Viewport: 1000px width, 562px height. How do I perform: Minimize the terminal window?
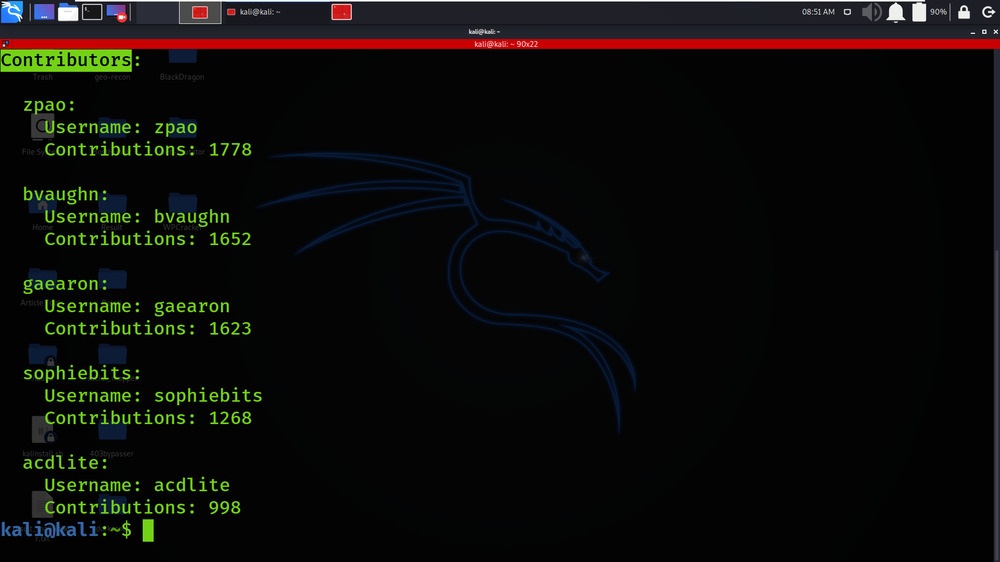(x=973, y=32)
